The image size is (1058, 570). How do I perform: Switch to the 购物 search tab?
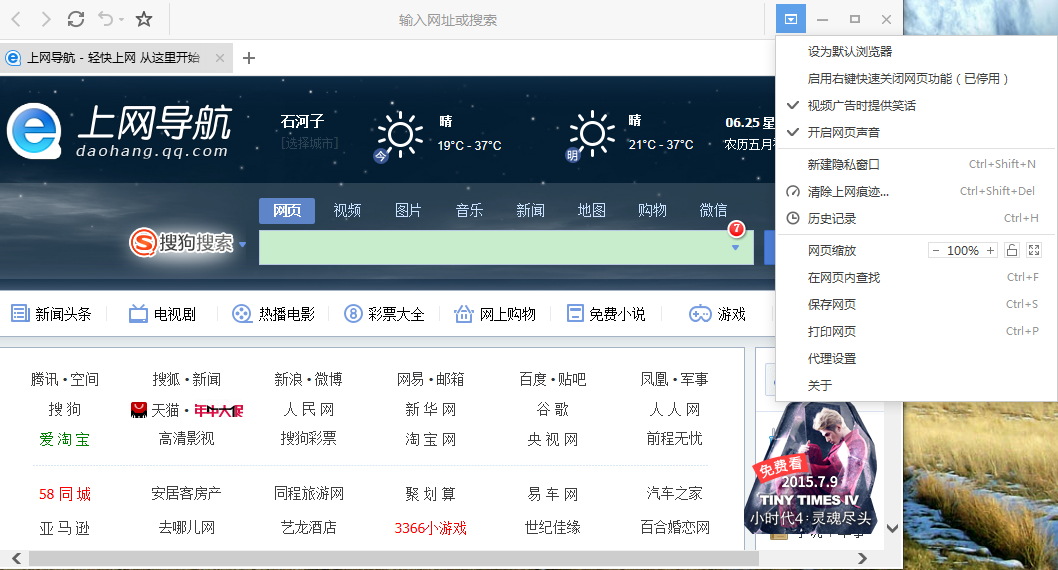652,210
